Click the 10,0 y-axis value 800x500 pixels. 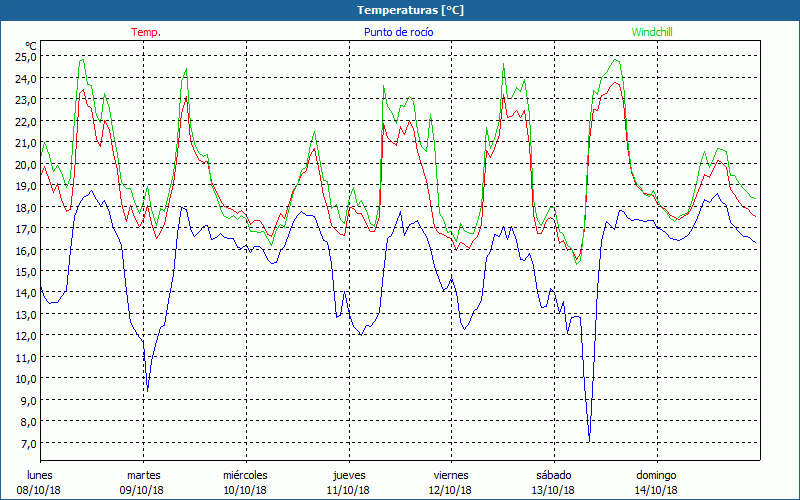click(x=26, y=380)
